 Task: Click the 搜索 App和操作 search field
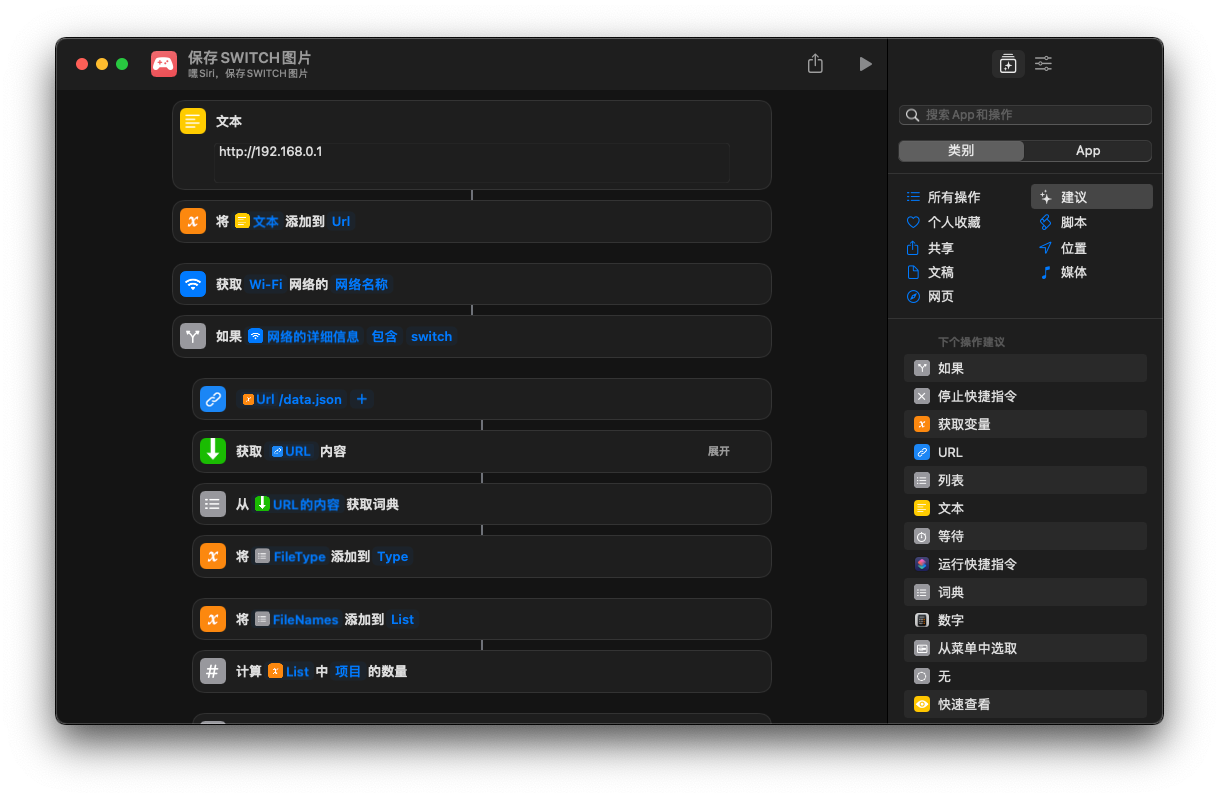coord(1030,115)
